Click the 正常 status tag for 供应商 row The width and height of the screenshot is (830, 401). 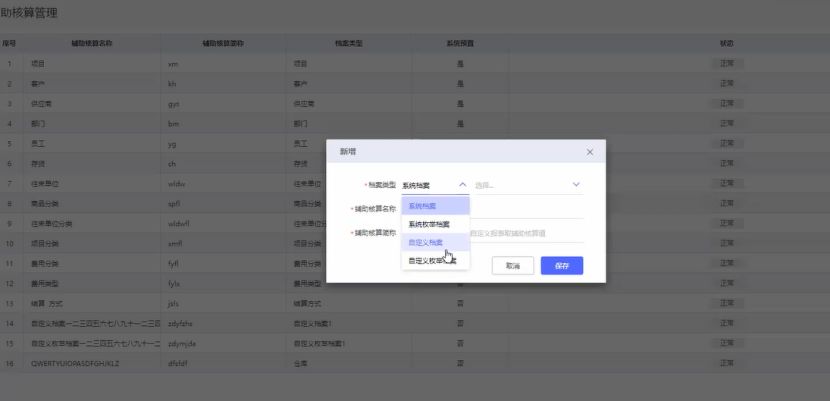click(x=726, y=103)
